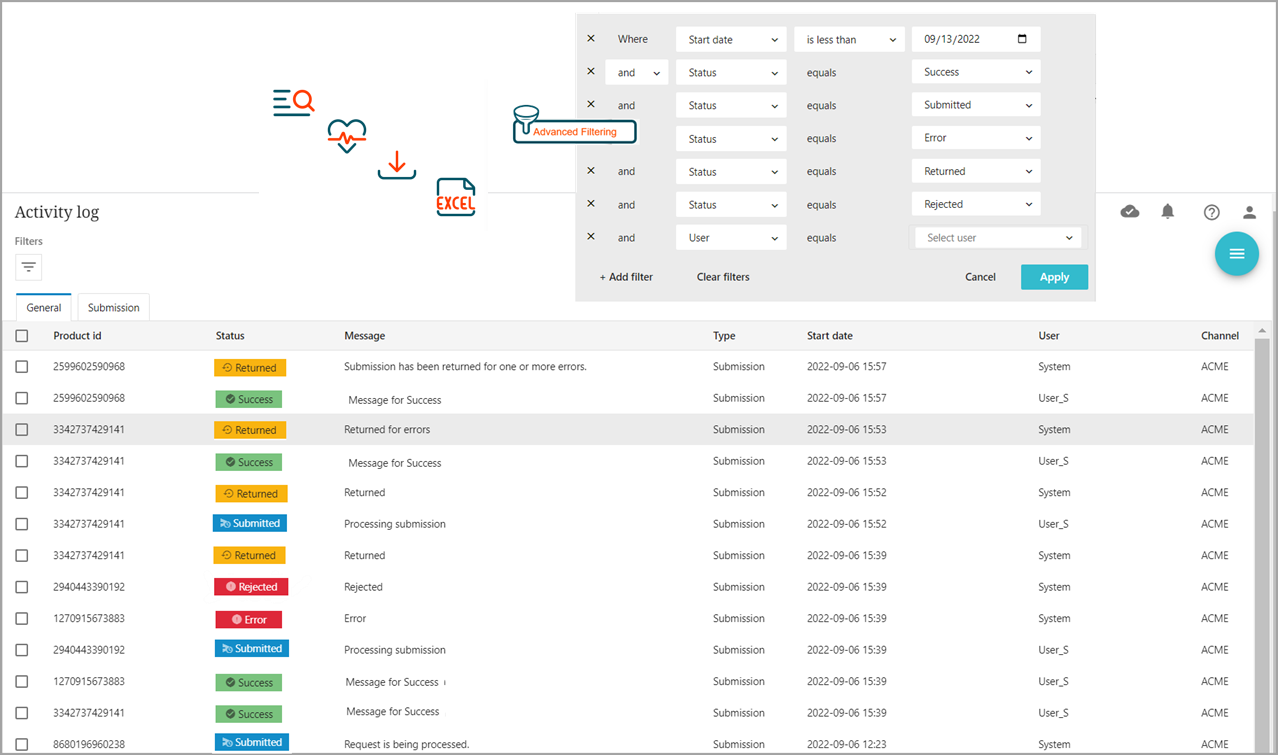Image resolution: width=1278 pixels, height=755 pixels.
Task: Check the row with the Rejected status
Action: pyautogui.click(x=22, y=587)
